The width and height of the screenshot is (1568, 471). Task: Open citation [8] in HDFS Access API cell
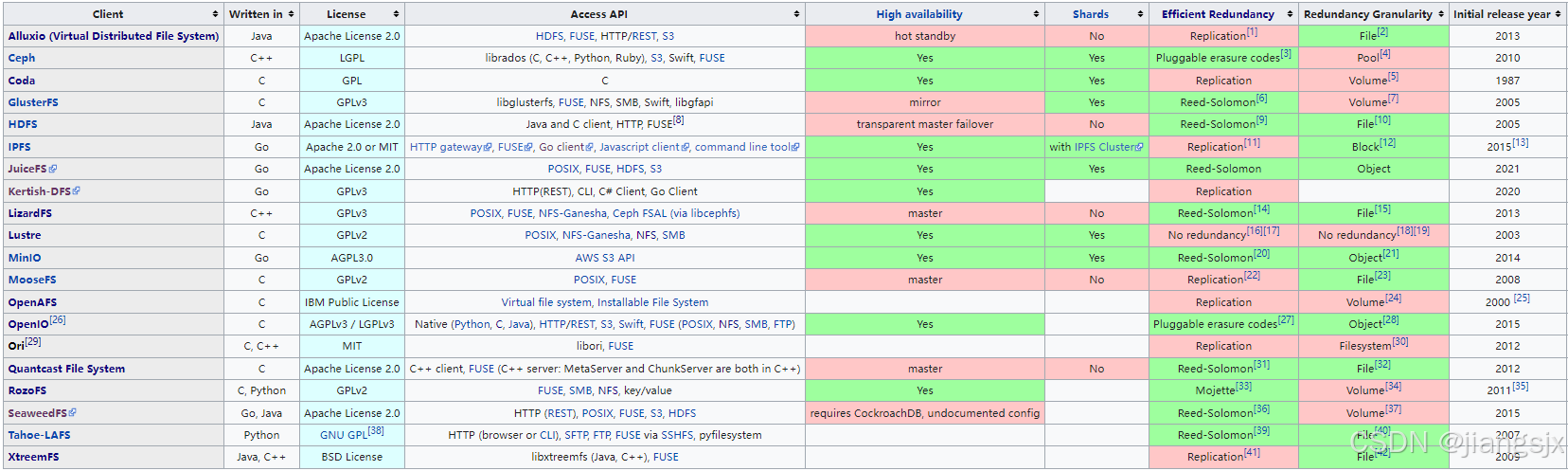679,119
